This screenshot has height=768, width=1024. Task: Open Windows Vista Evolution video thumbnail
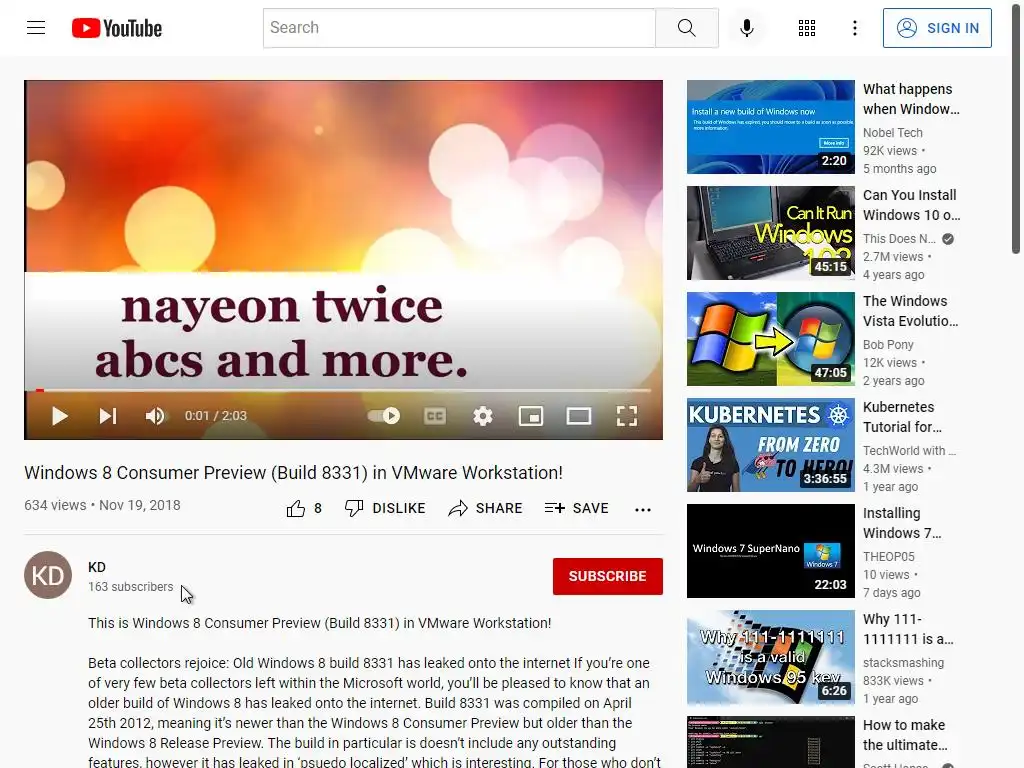771,339
